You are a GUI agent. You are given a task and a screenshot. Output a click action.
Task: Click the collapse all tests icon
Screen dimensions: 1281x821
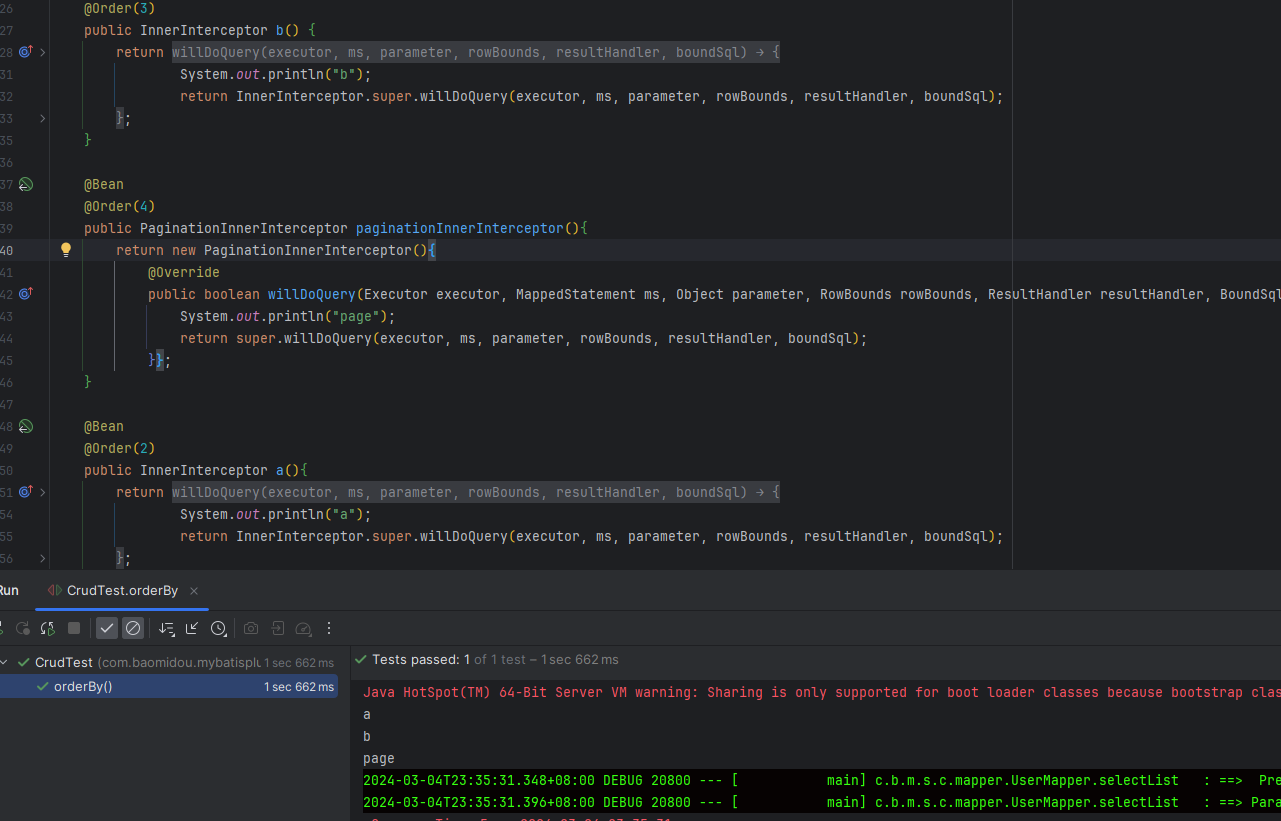point(192,628)
